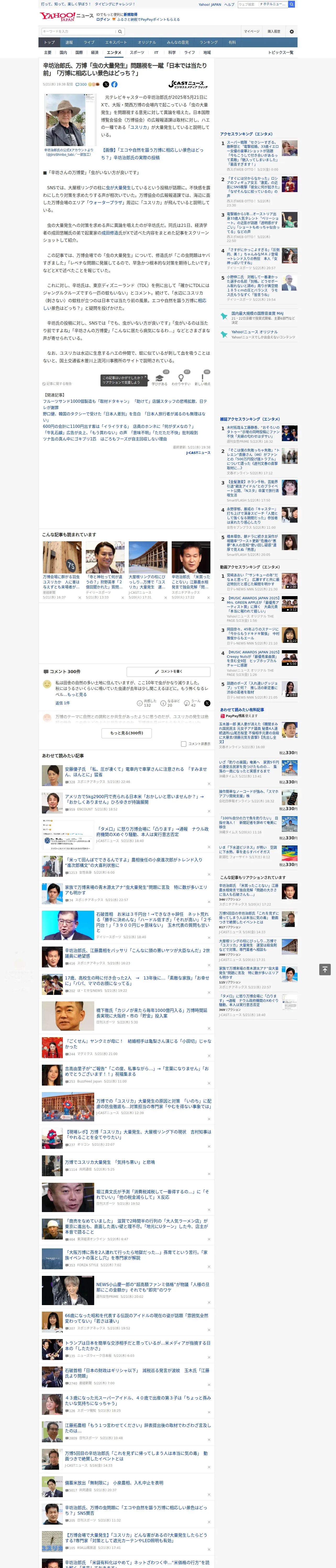Open the 有料 tab
Viewport: 336px width, 1568px height.
pyautogui.click(x=232, y=43)
